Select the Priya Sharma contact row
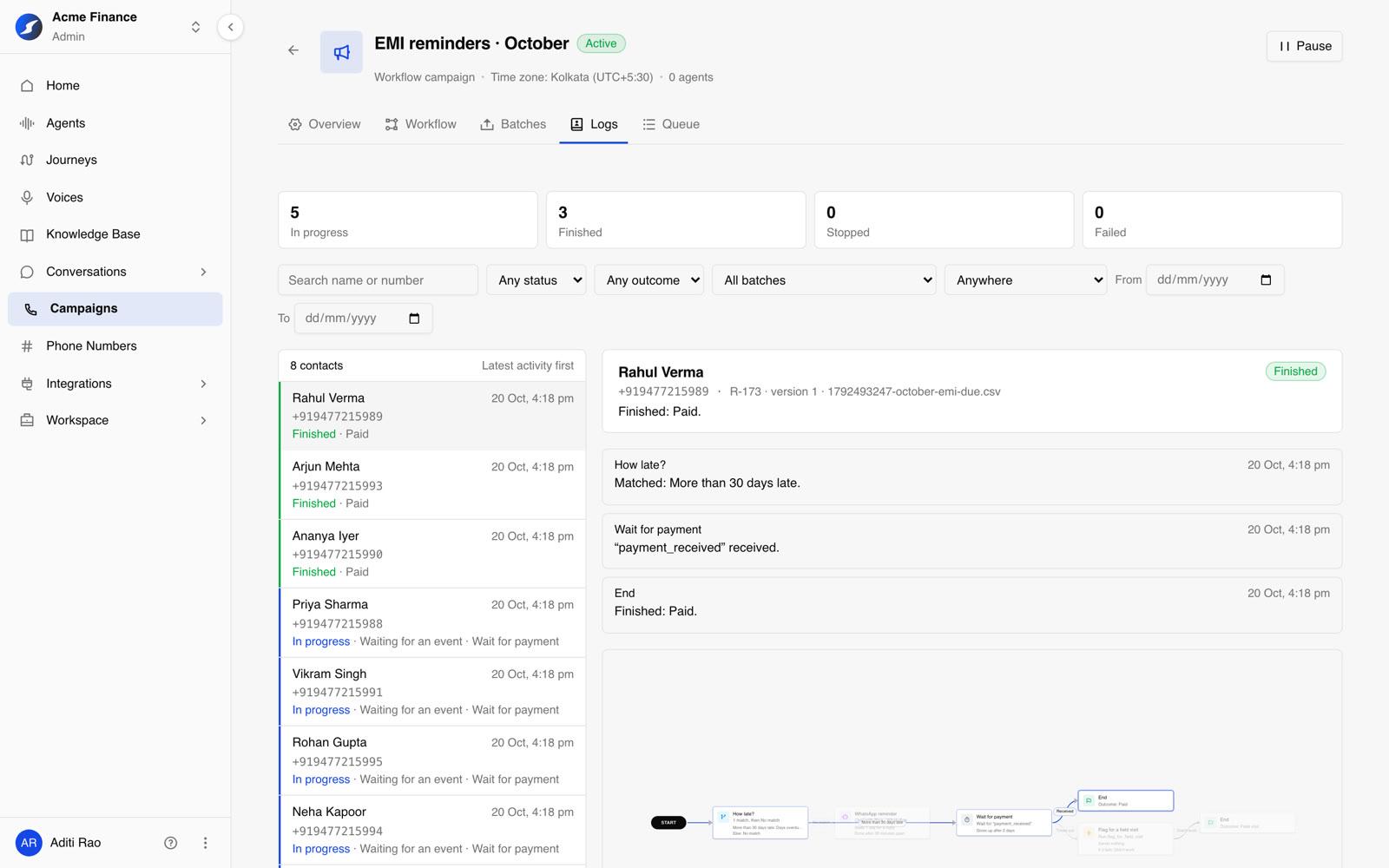The height and width of the screenshot is (868, 1389). 432,622
